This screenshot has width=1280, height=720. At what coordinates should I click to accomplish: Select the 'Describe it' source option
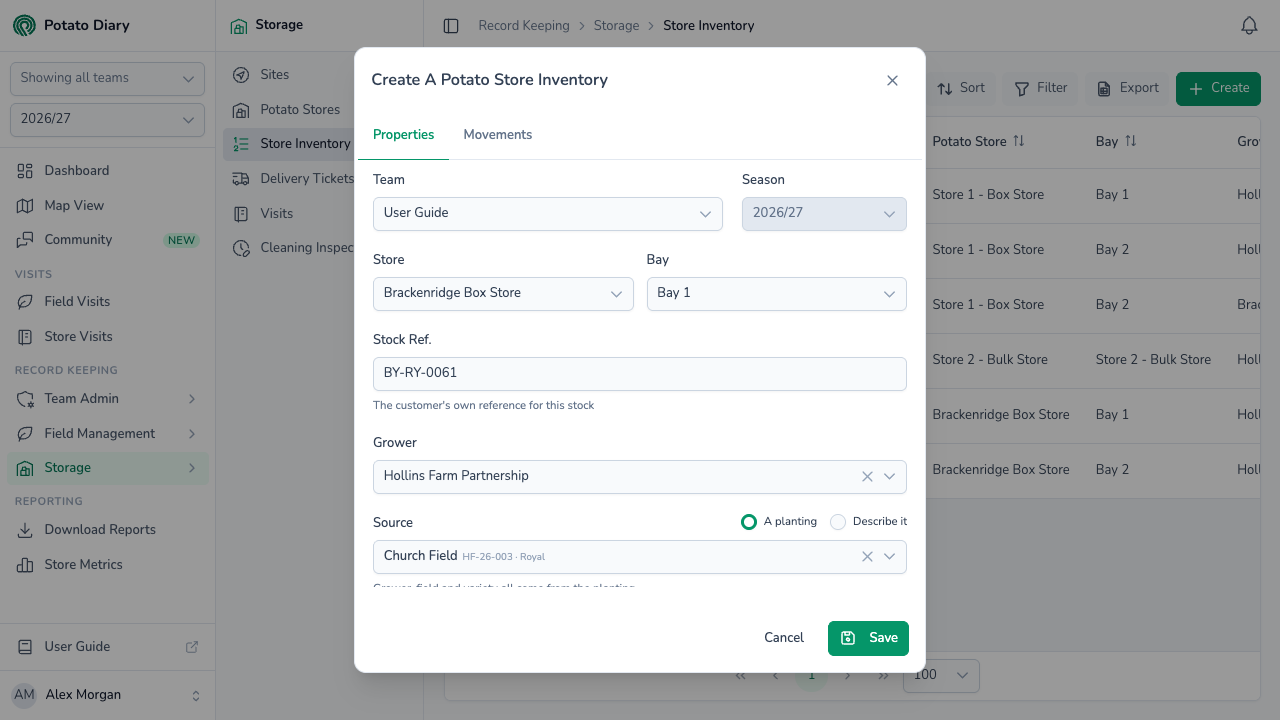pos(838,522)
